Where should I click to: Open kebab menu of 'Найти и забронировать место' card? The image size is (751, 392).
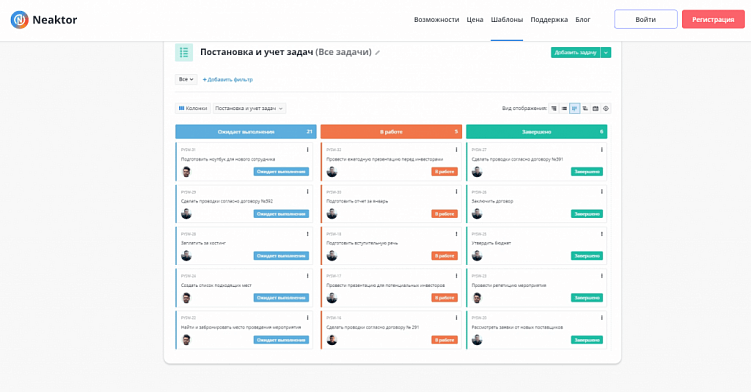(x=307, y=318)
